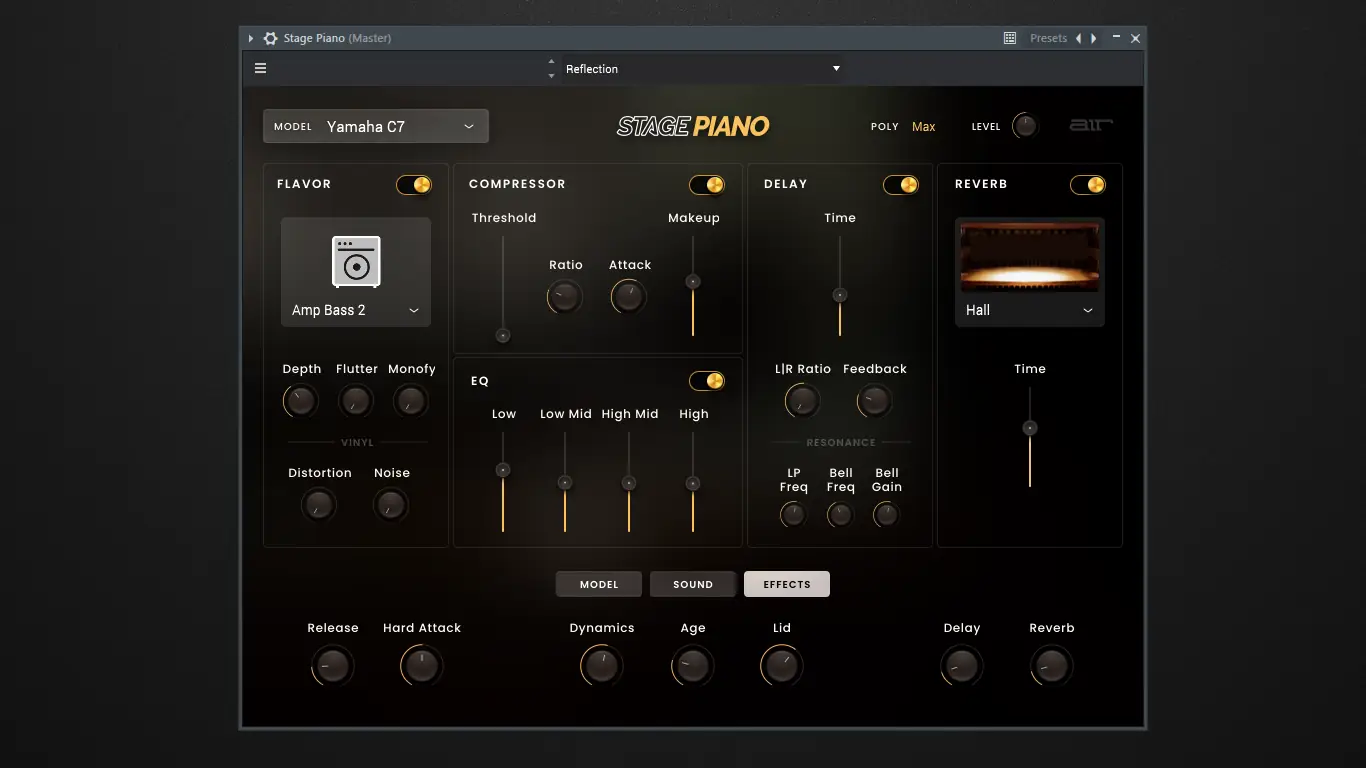Click the Hall reverb thumbnail image
This screenshot has height=768, width=1366.
click(x=1030, y=257)
